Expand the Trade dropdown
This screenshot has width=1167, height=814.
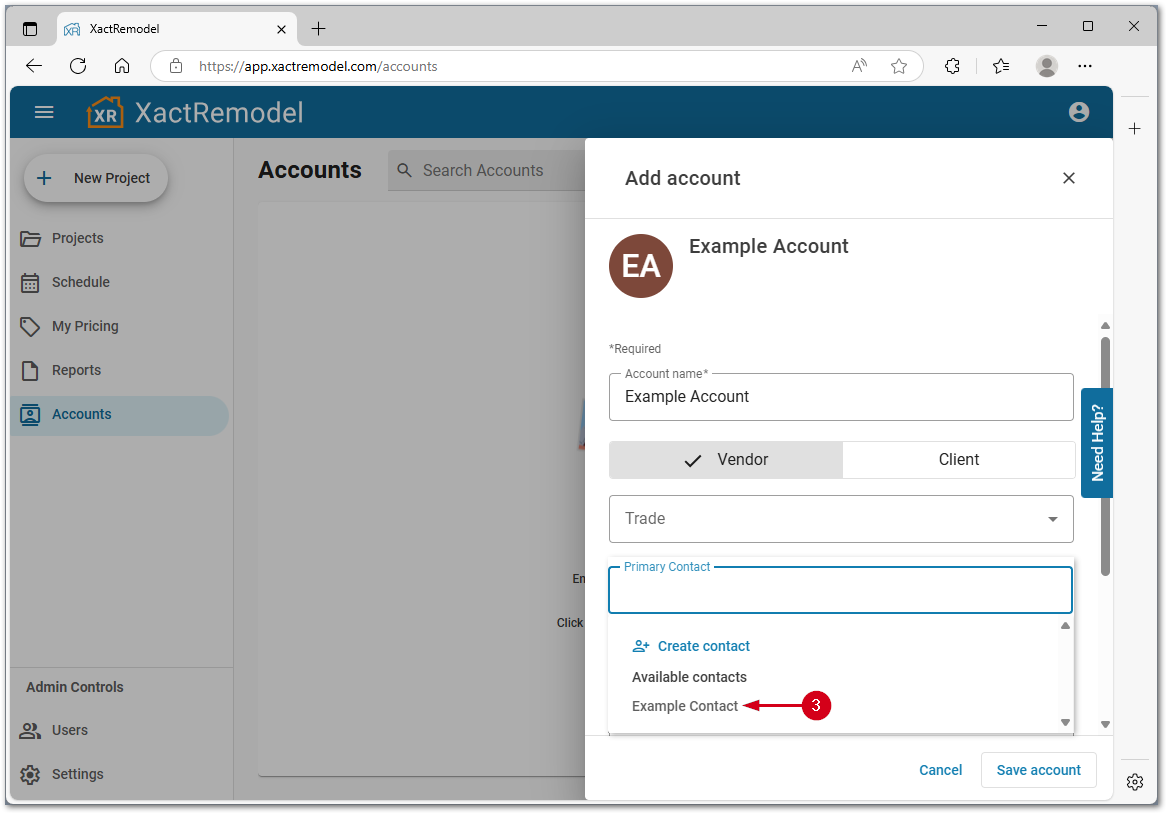(x=841, y=519)
